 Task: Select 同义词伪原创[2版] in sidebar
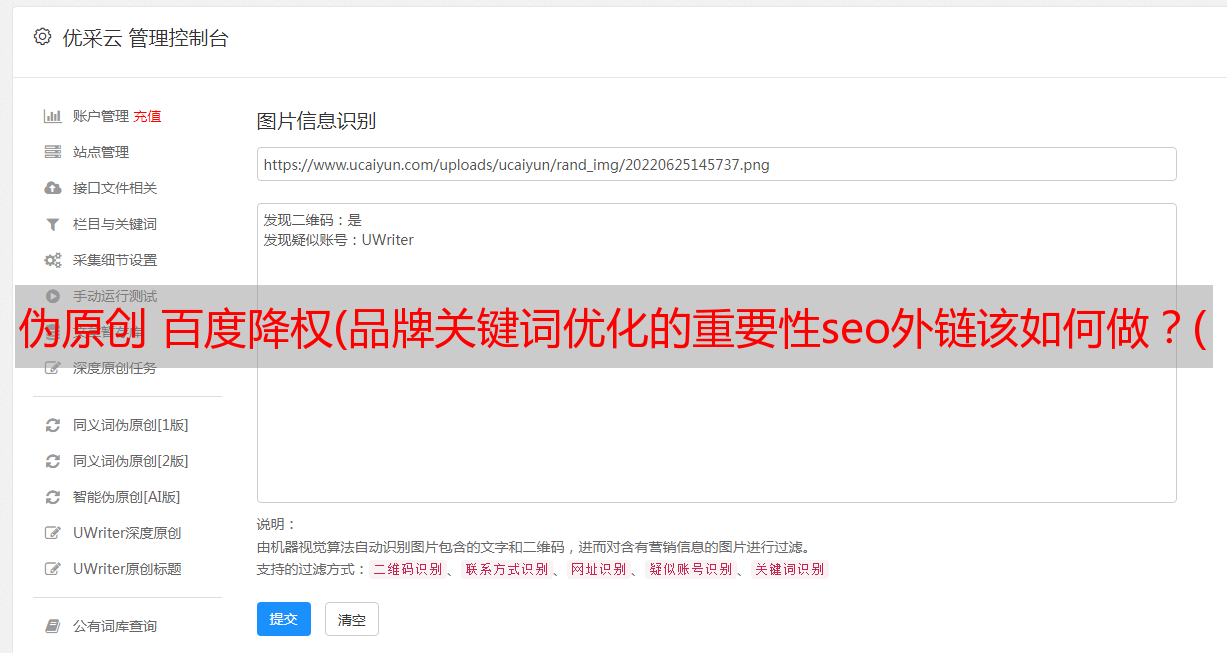tap(130, 461)
